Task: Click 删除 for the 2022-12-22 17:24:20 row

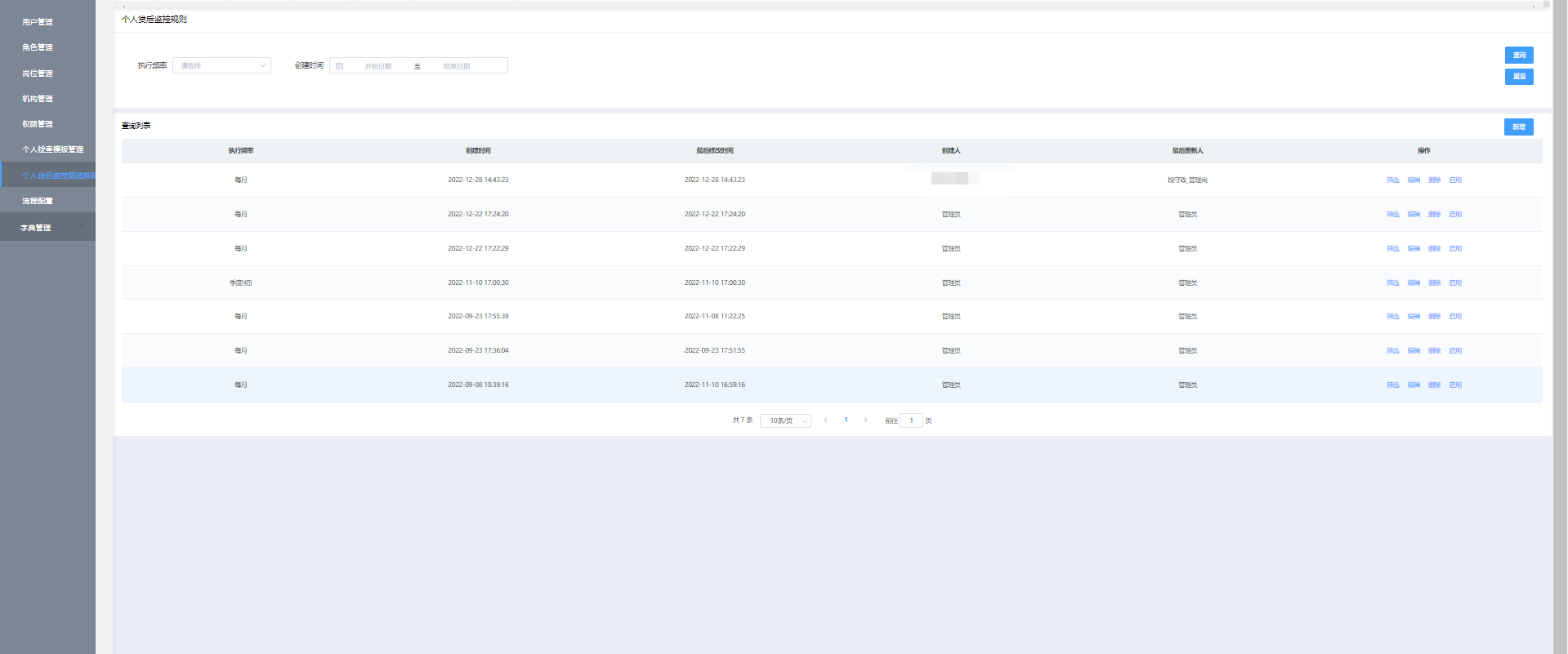Action: (x=1435, y=215)
